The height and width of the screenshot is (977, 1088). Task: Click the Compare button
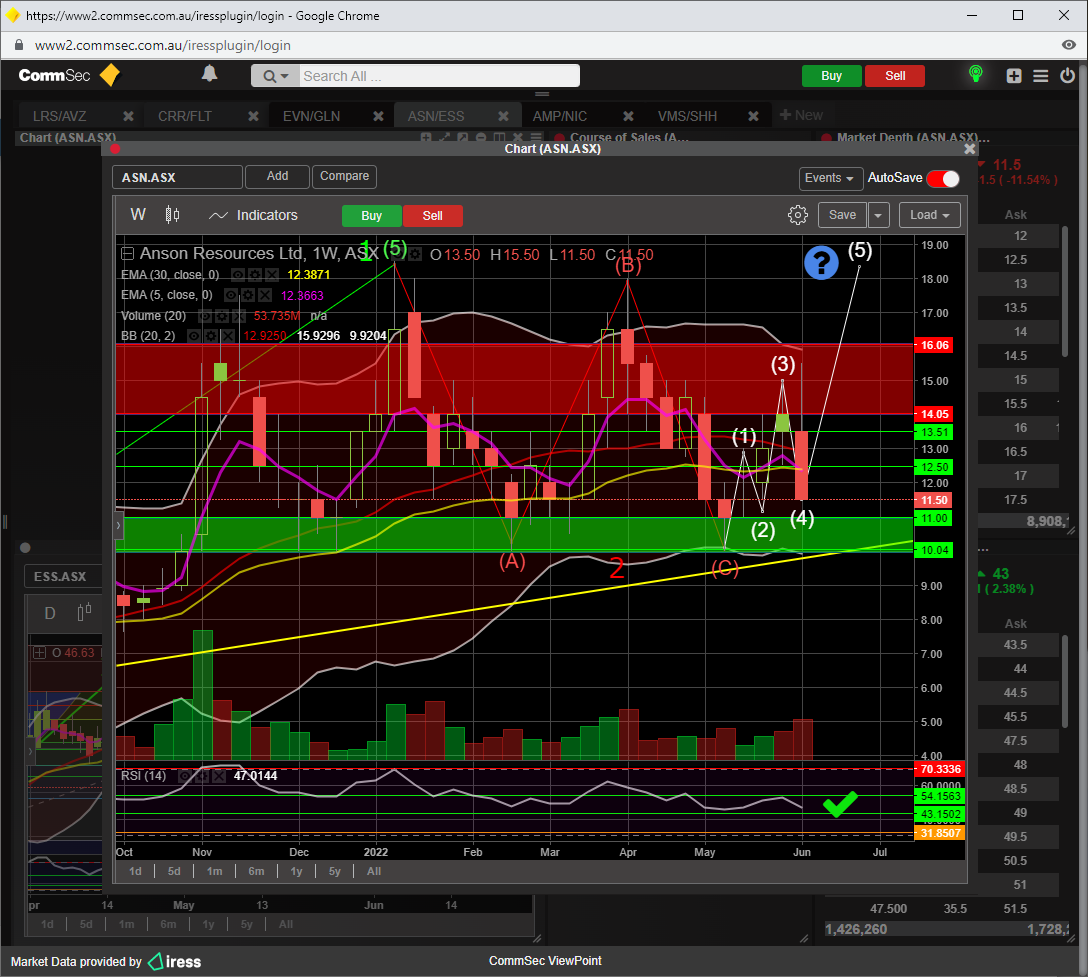pyautogui.click(x=344, y=176)
